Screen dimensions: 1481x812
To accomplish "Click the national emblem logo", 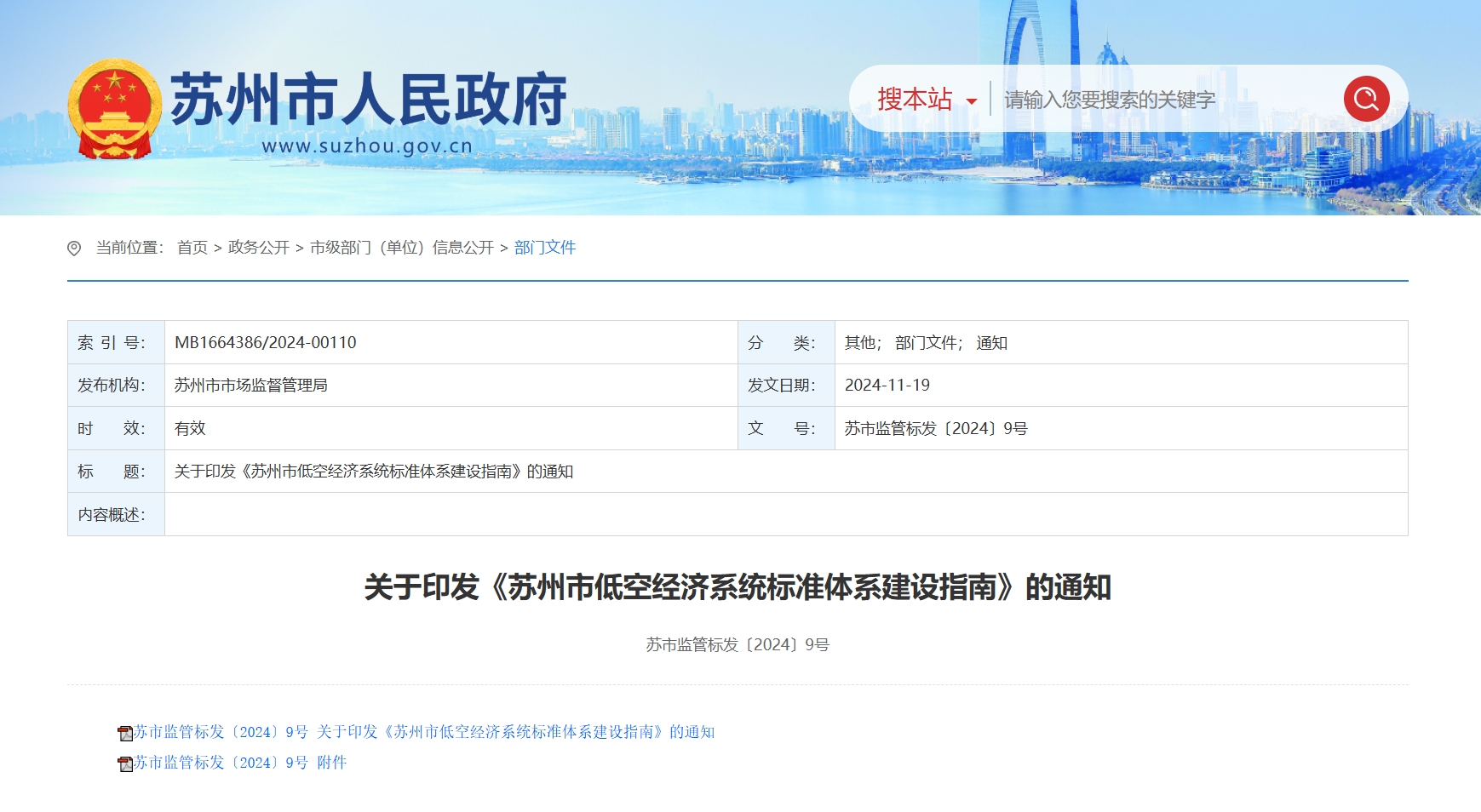I will [114, 108].
